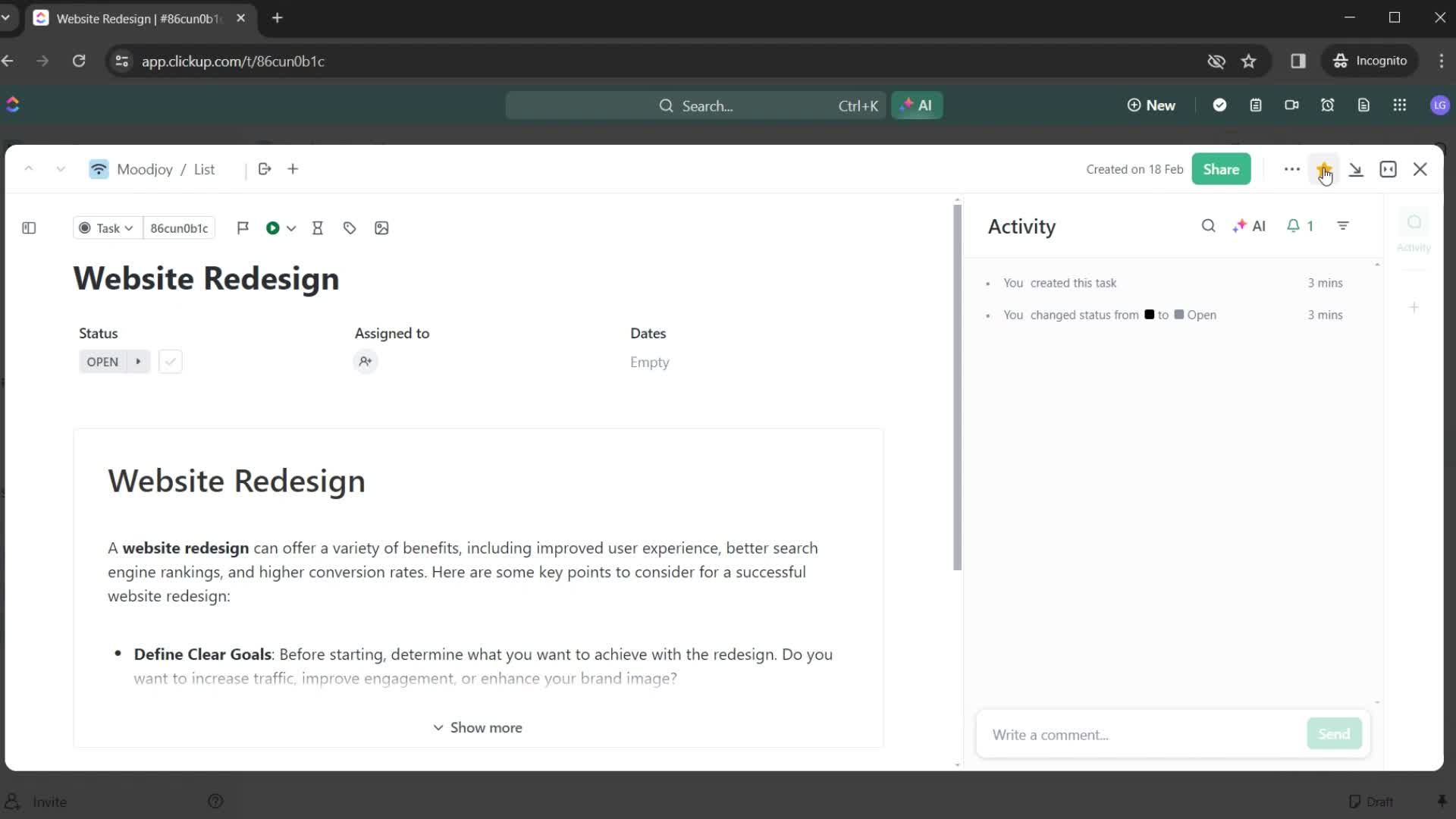Viewport: 1456px width, 819px height.
Task: Expand the green status indicator dropdown
Action: pyautogui.click(x=290, y=228)
